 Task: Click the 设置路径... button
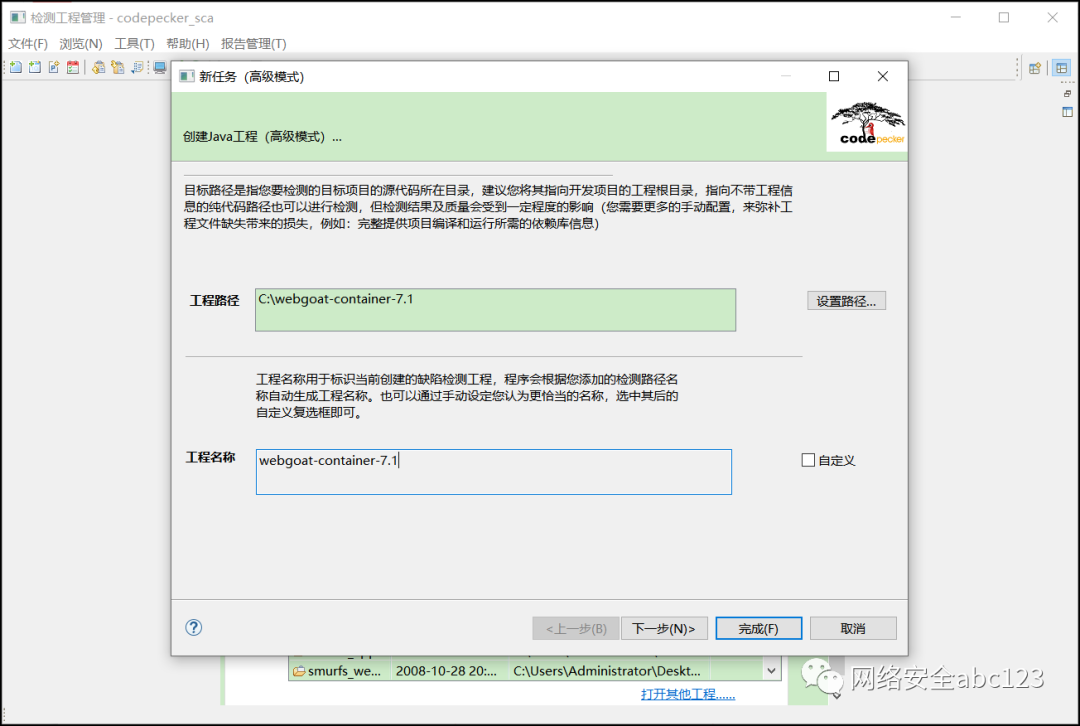click(x=845, y=299)
